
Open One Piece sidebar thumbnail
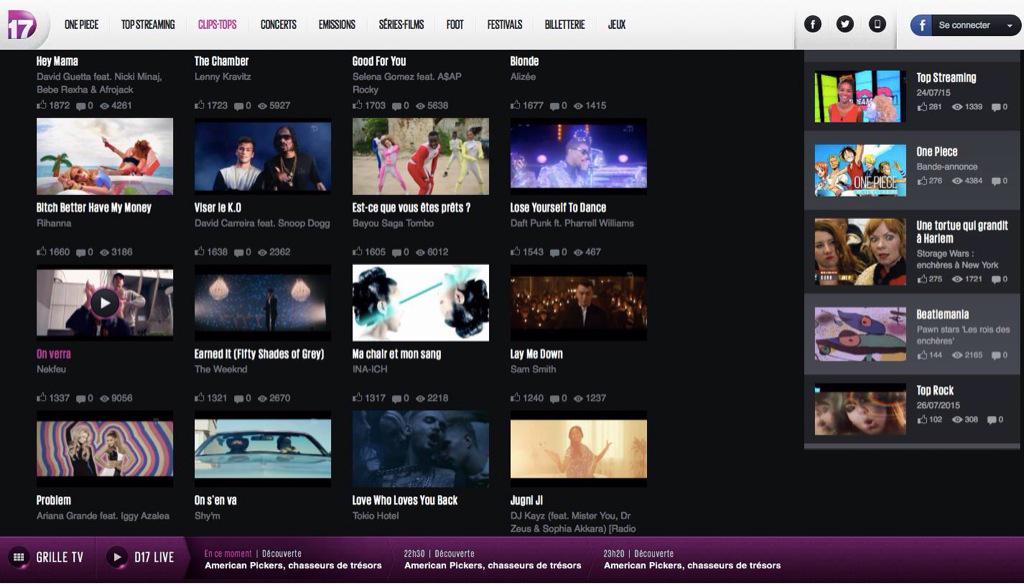[860, 170]
